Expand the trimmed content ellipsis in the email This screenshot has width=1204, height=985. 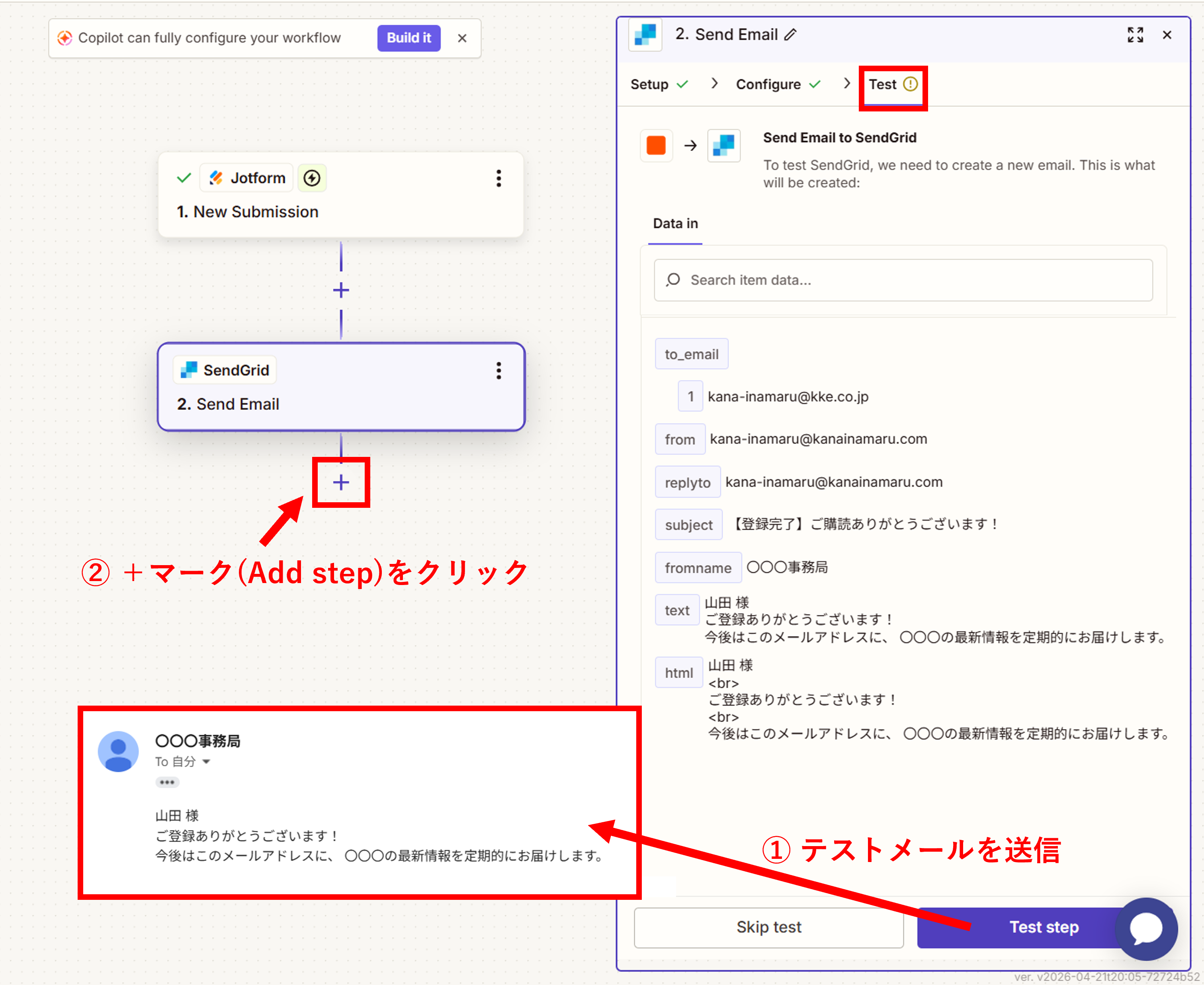[x=167, y=782]
